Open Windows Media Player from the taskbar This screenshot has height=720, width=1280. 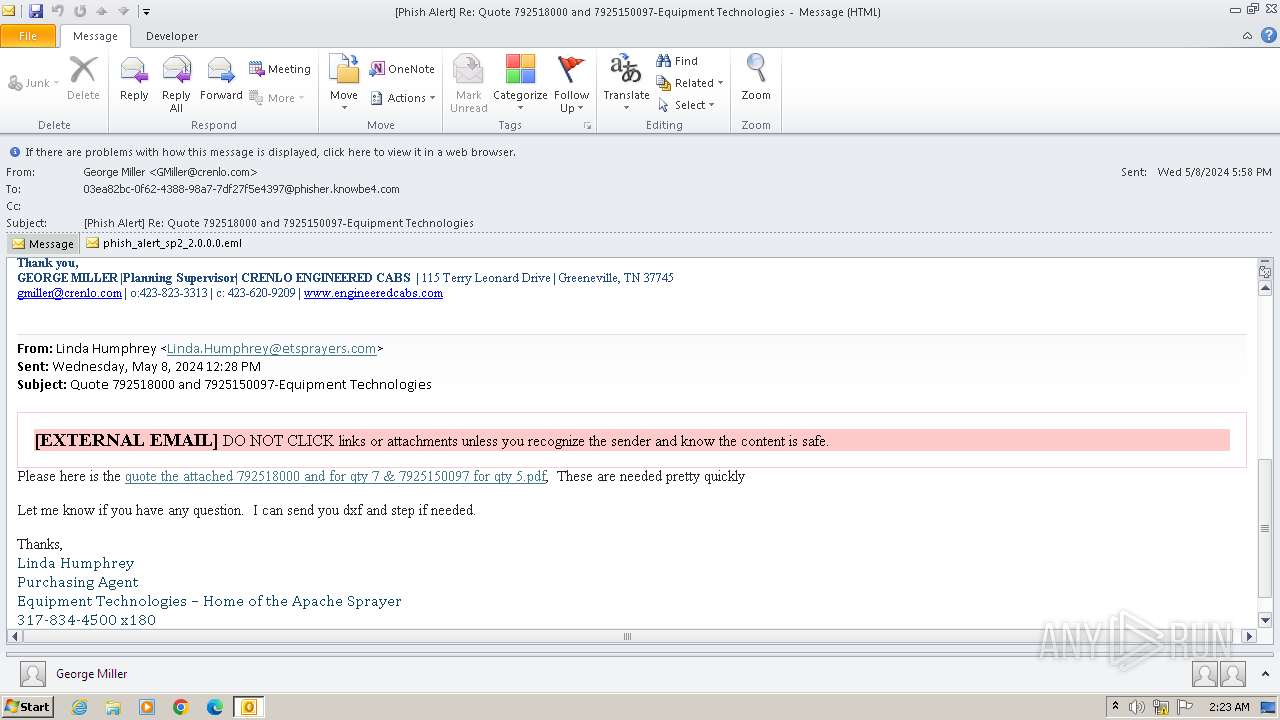(x=147, y=707)
